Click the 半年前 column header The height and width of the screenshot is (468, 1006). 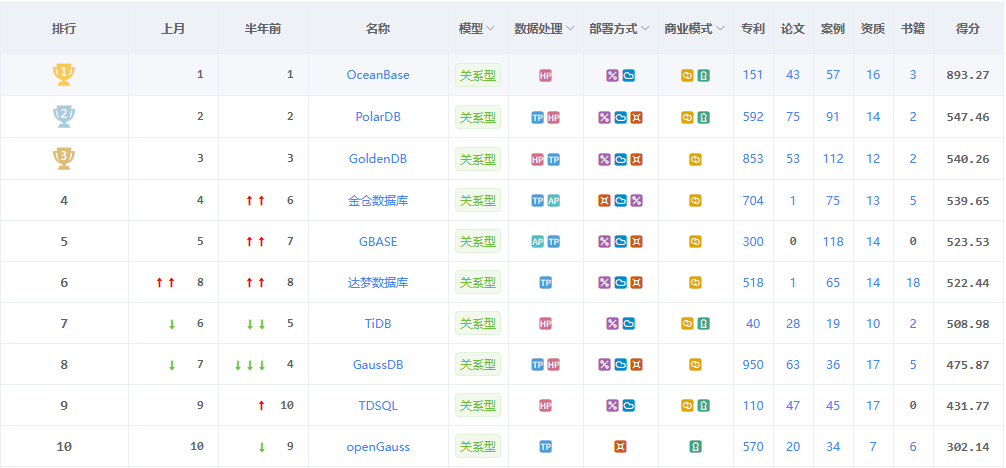(263, 29)
